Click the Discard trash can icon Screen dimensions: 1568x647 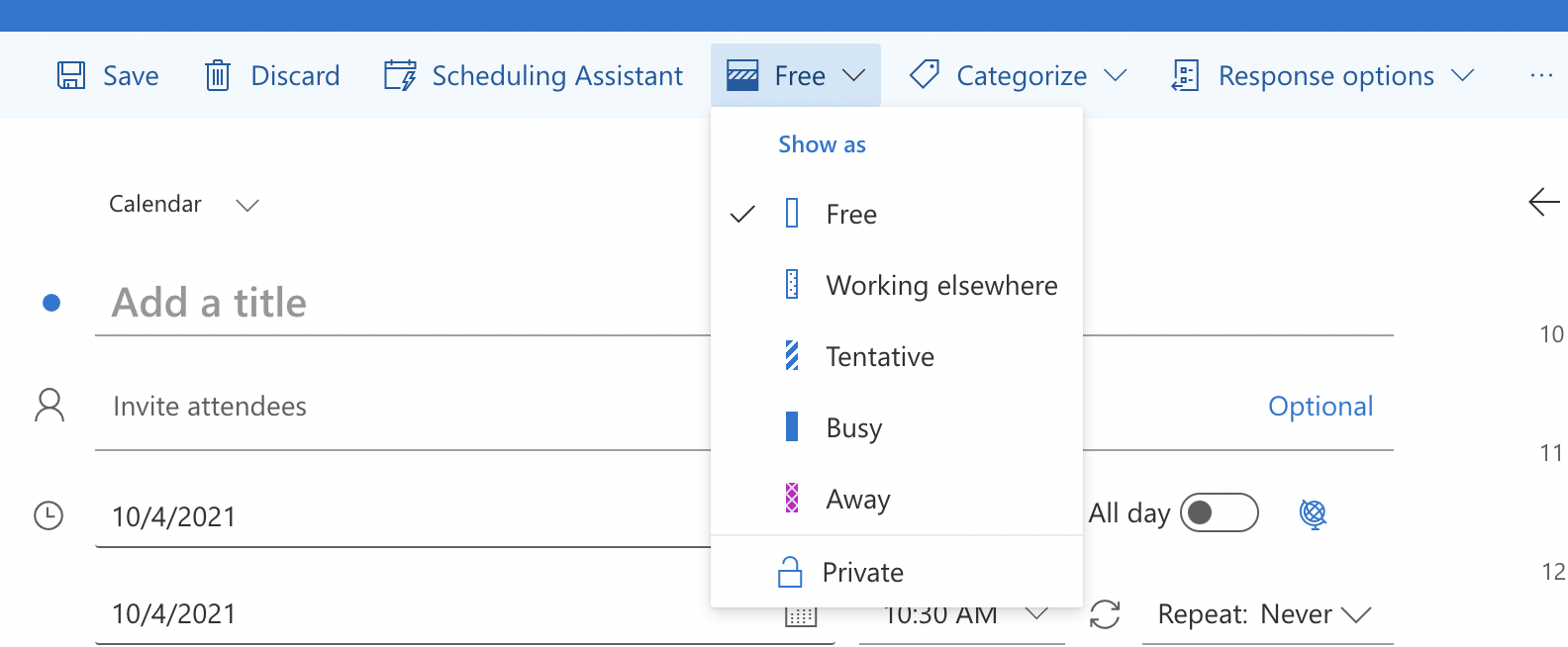click(x=218, y=76)
